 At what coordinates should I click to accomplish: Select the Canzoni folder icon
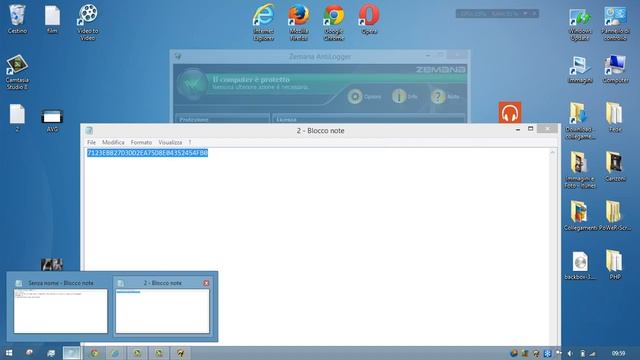point(615,167)
